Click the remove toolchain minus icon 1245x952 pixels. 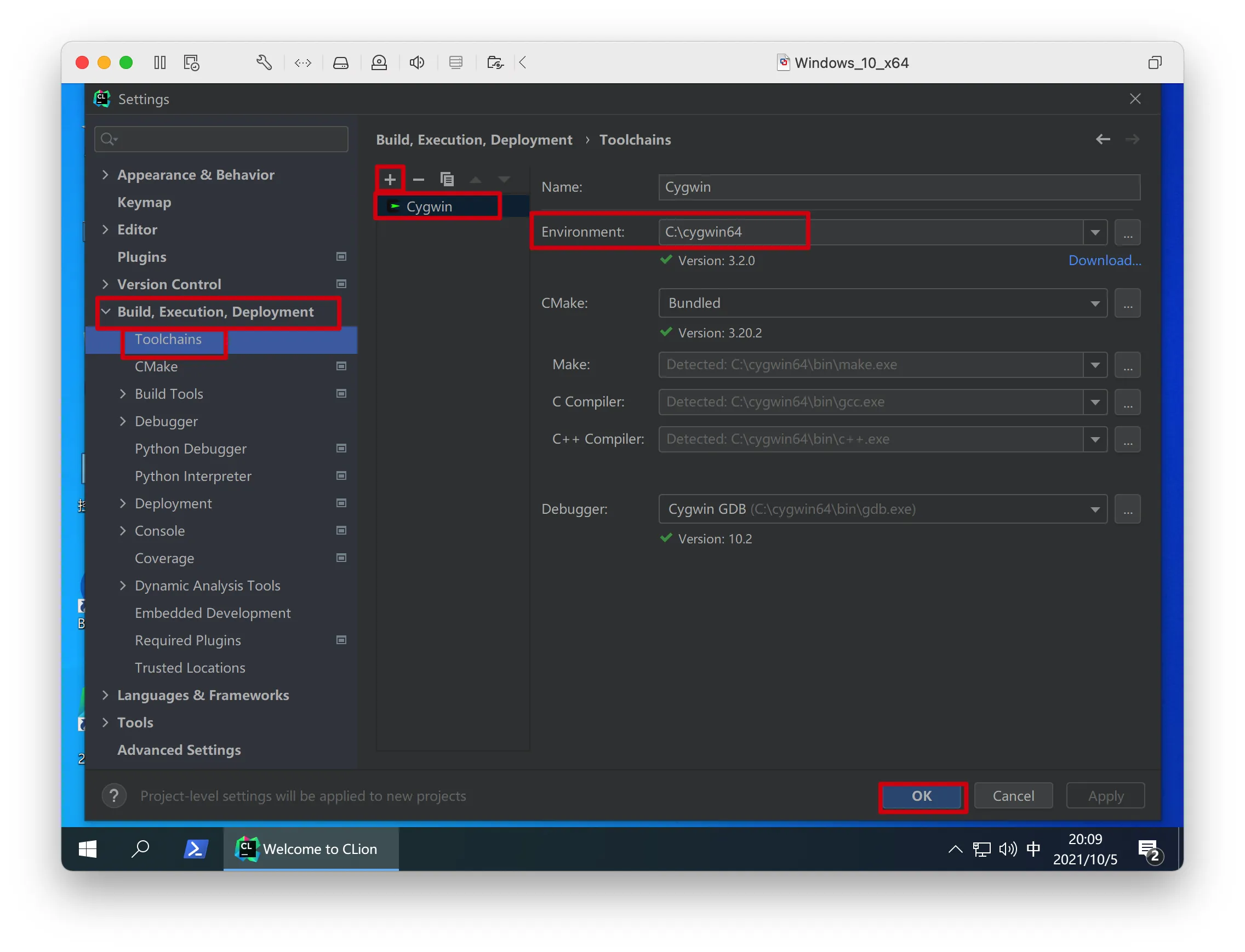pos(419,180)
